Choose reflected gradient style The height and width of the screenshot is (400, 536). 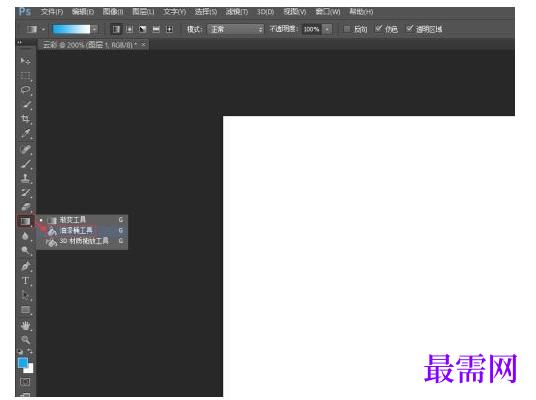click(x=156, y=29)
